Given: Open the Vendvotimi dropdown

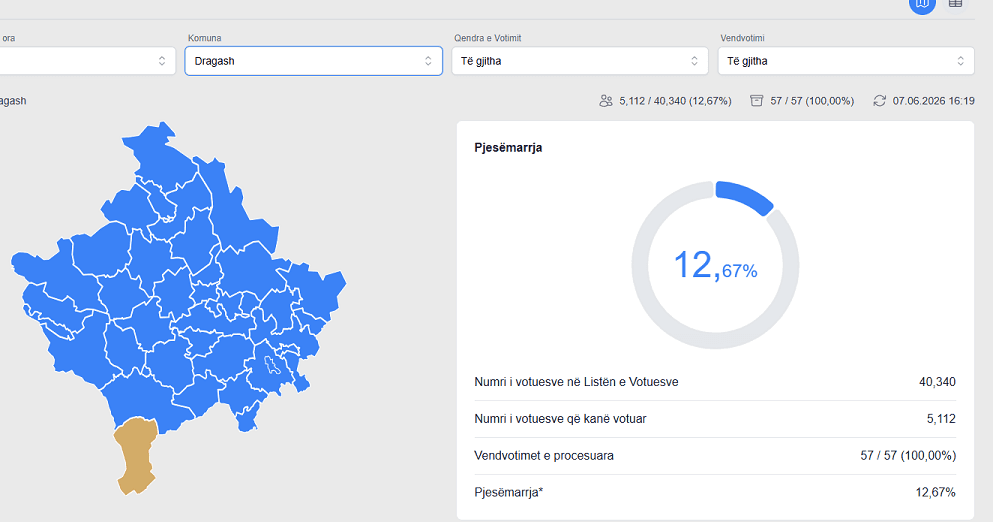Looking at the screenshot, I should (x=845, y=61).
